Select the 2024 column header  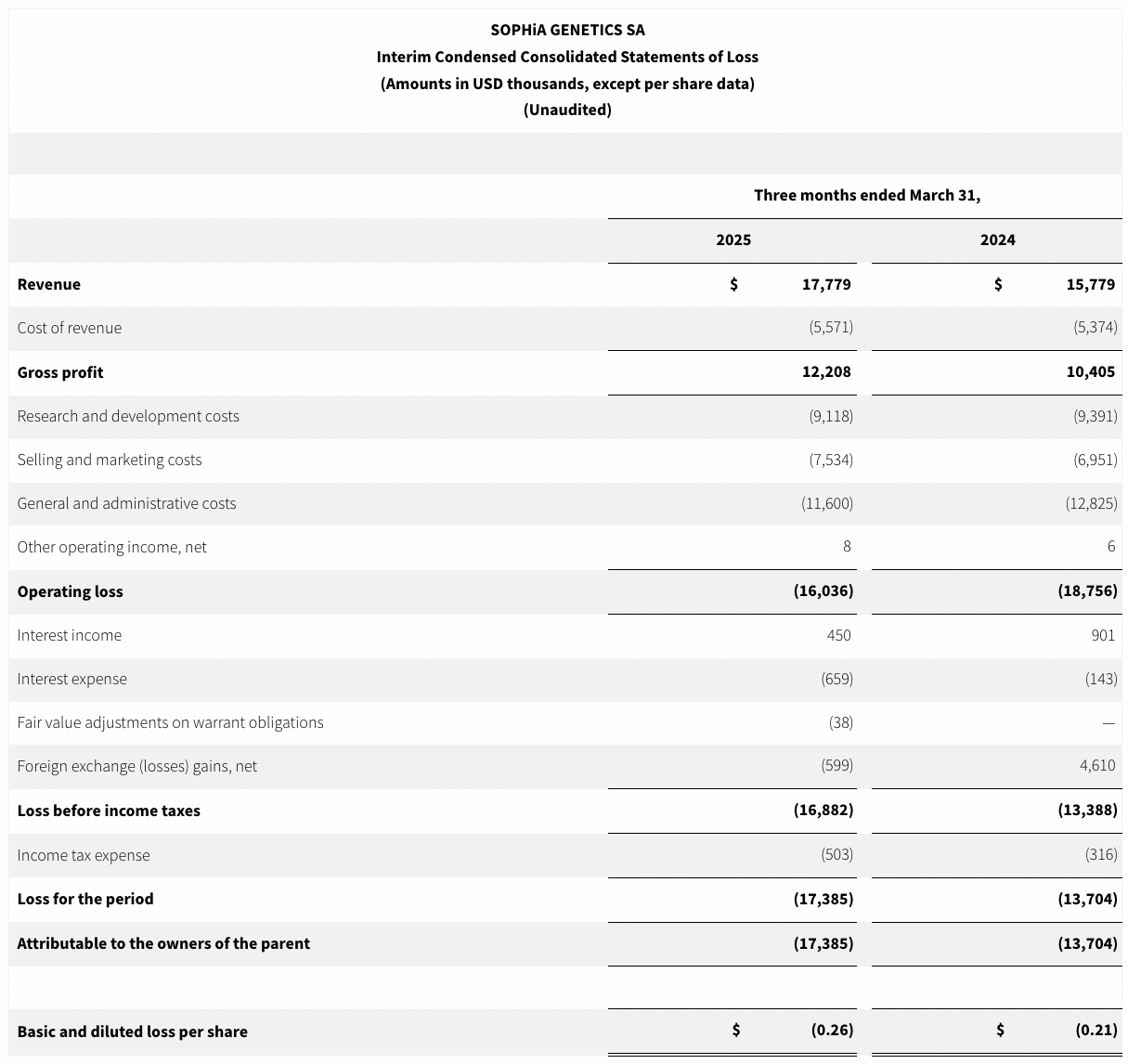tap(997, 240)
